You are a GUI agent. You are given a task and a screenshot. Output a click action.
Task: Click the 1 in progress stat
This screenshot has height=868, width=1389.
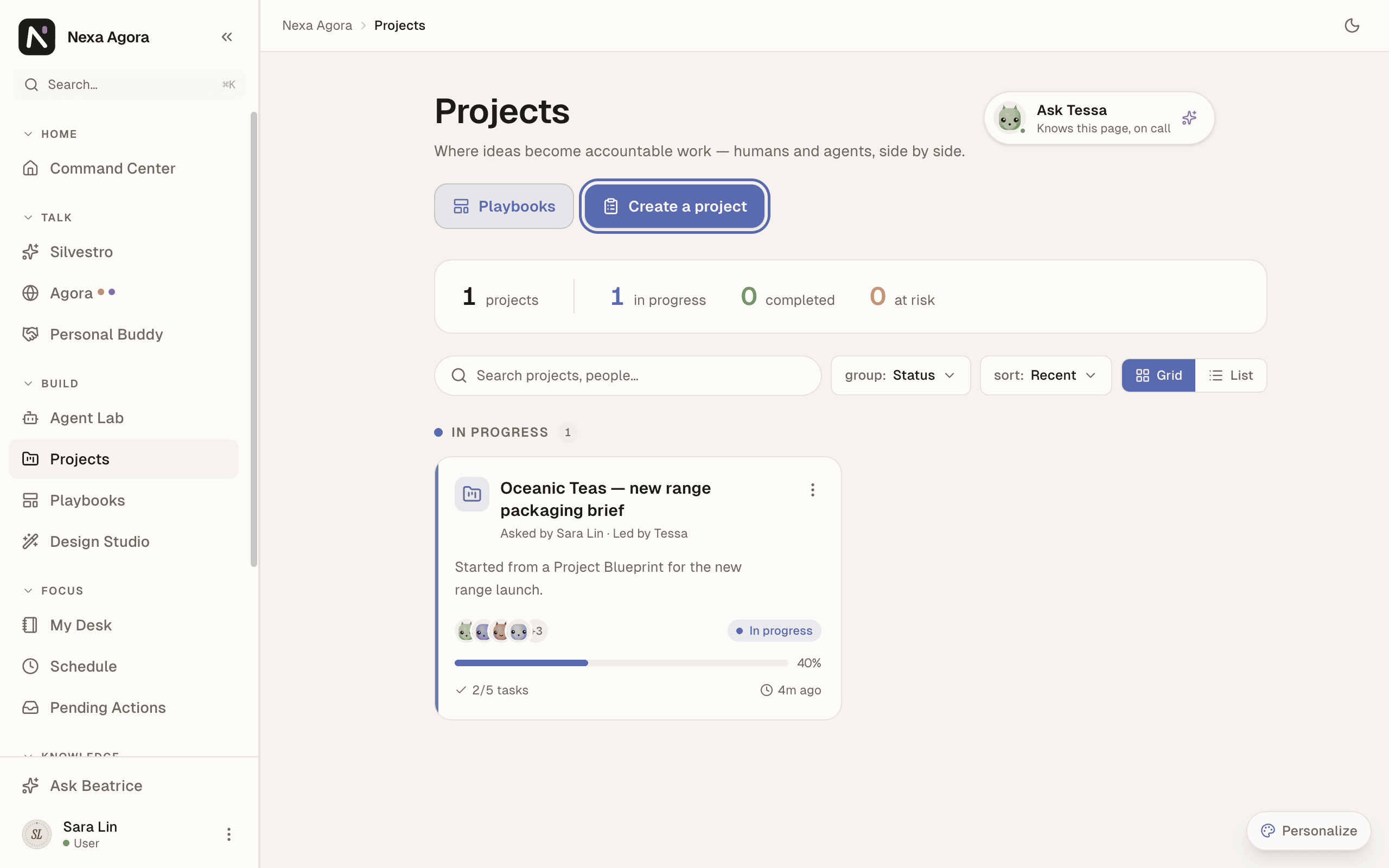pyautogui.click(x=658, y=297)
